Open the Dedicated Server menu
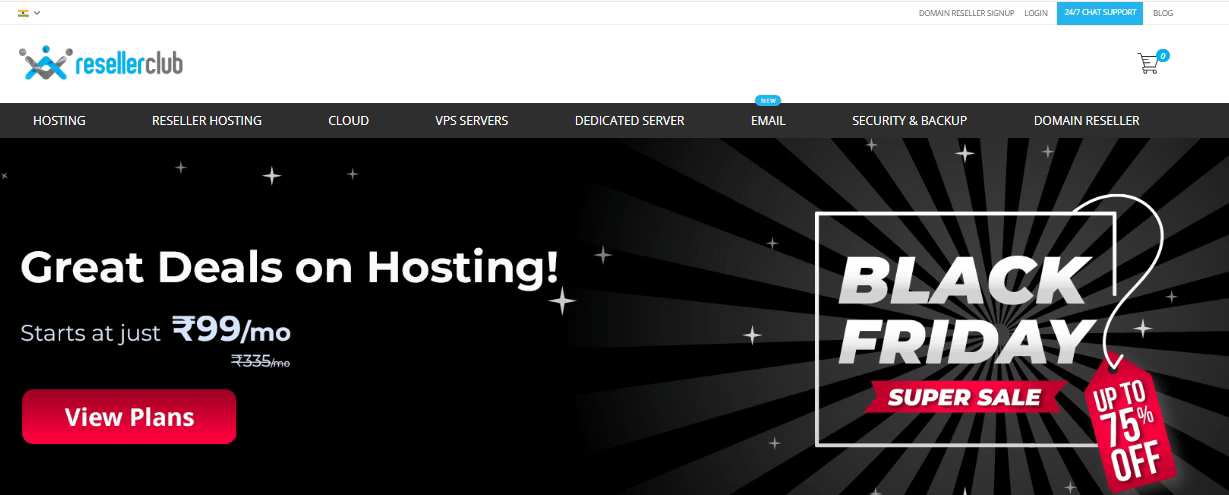 [630, 120]
